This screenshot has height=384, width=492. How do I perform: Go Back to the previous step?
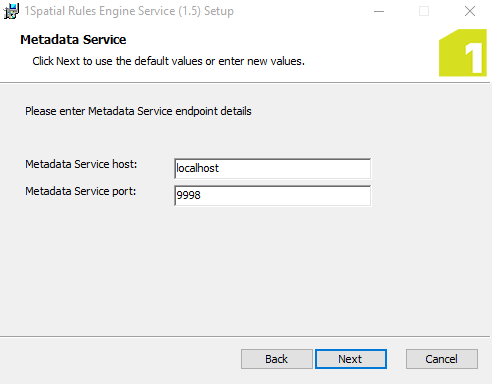tap(277, 359)
